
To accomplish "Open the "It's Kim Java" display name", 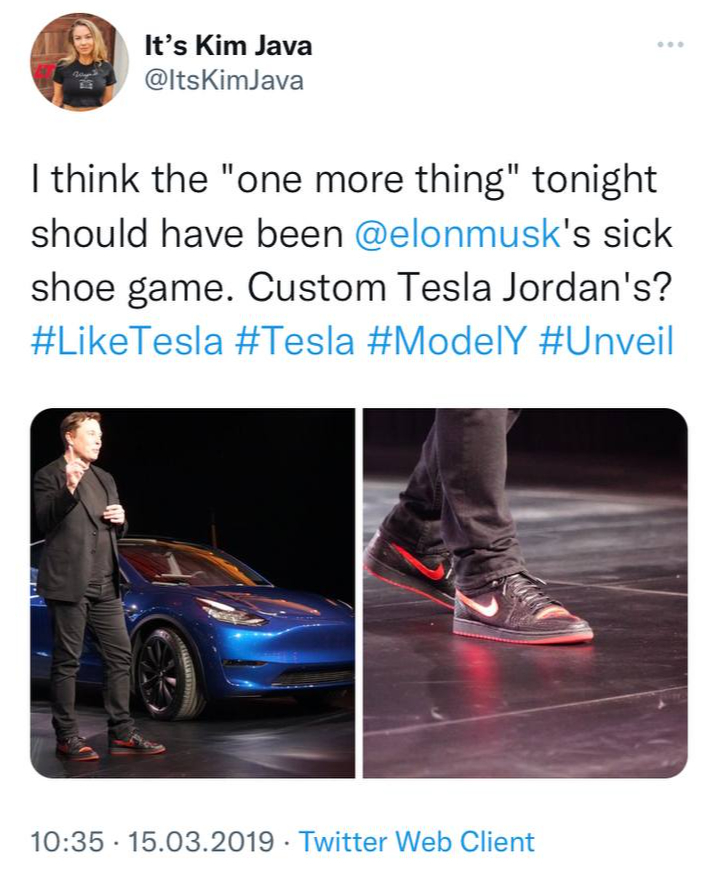I will (x=228, y=45).
